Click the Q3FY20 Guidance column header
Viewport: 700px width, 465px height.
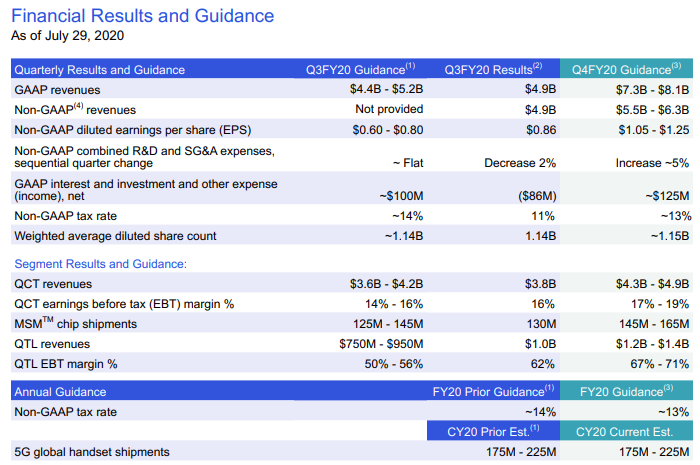click(x=360, y=70)
